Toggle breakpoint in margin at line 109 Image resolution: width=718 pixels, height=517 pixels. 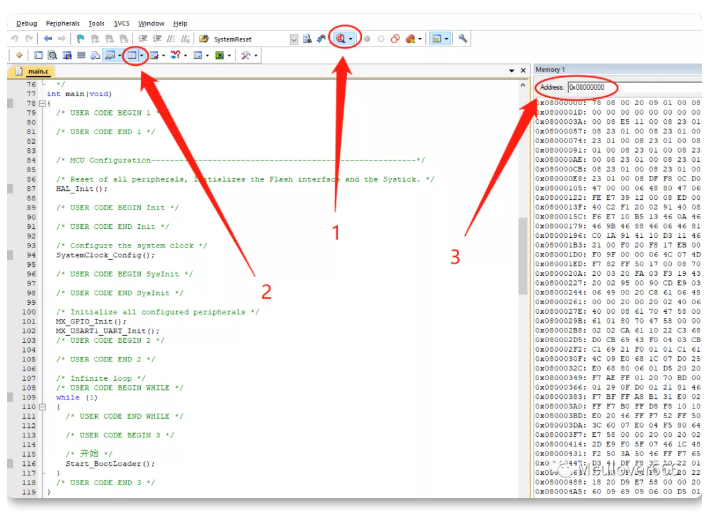(x=11, y=397)
